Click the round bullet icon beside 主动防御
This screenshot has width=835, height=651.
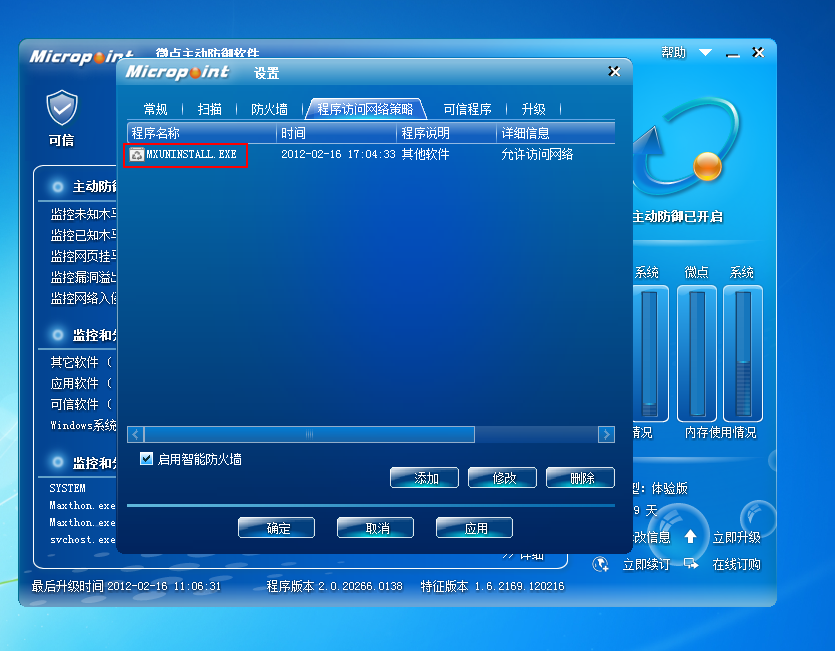pos(58,187)
